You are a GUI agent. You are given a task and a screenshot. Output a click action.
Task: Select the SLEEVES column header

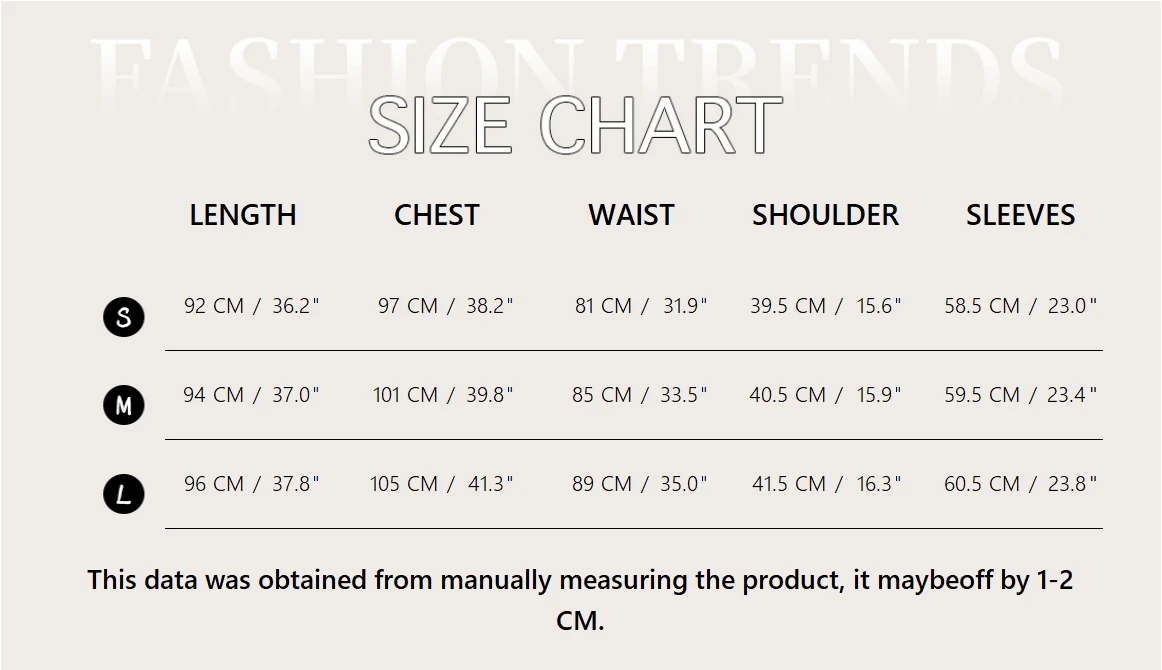[x=1020, y=215]
